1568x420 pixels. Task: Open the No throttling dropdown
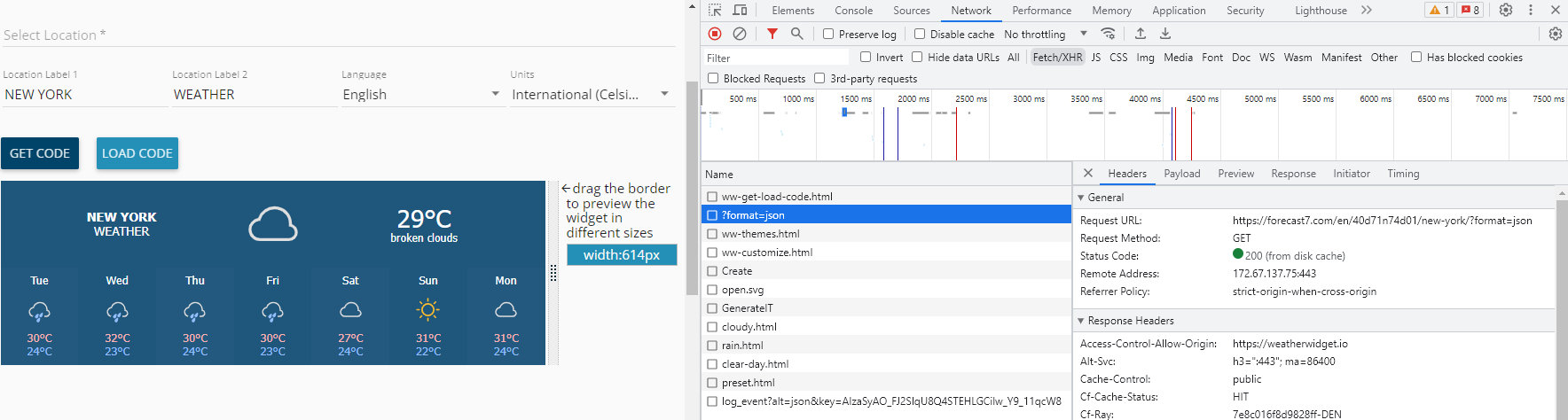point(1045,35)
